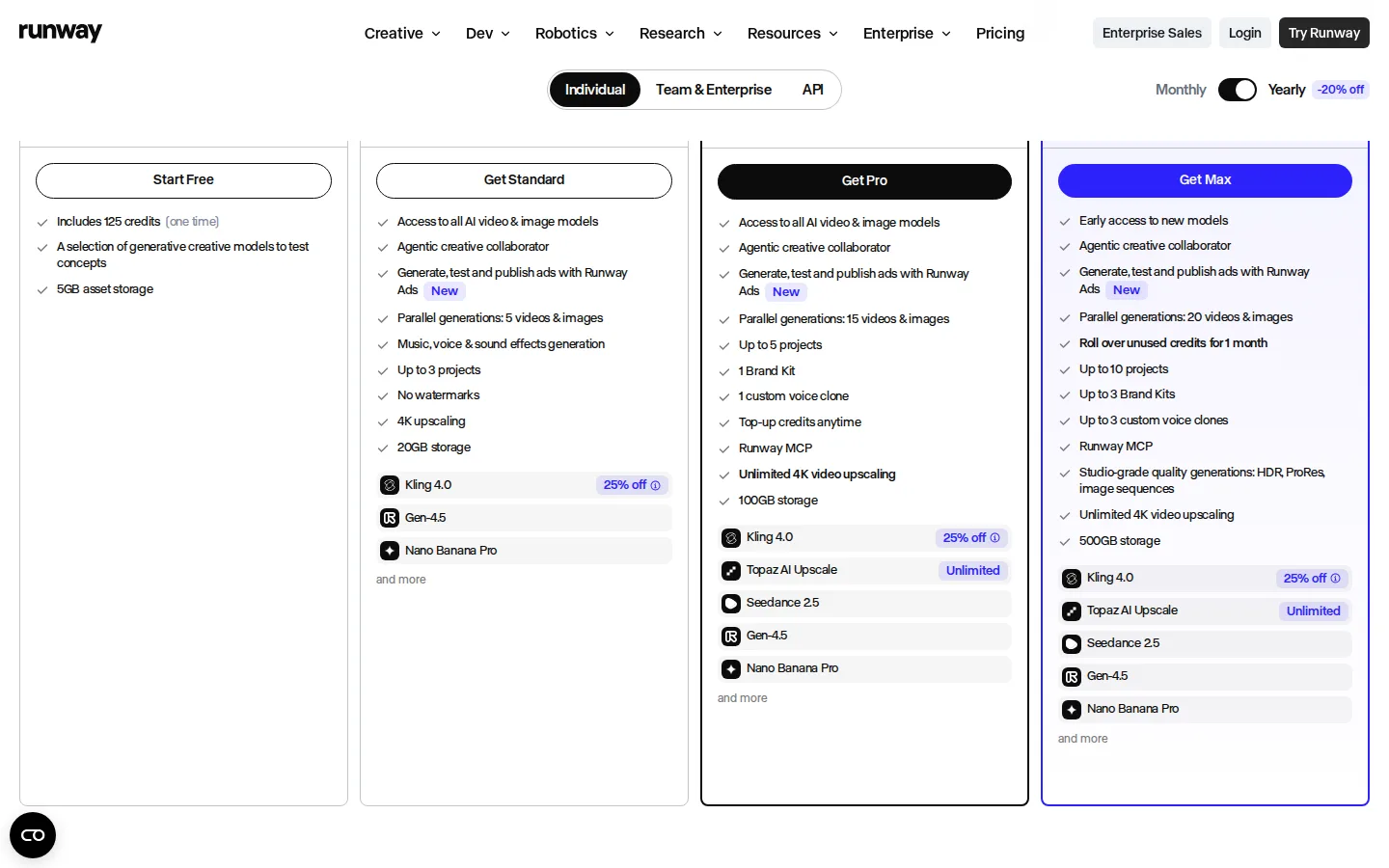This screenshot has width=1389, height=868.
Task: Click "and more" in the Pro plan
Action: click(743, 698)
